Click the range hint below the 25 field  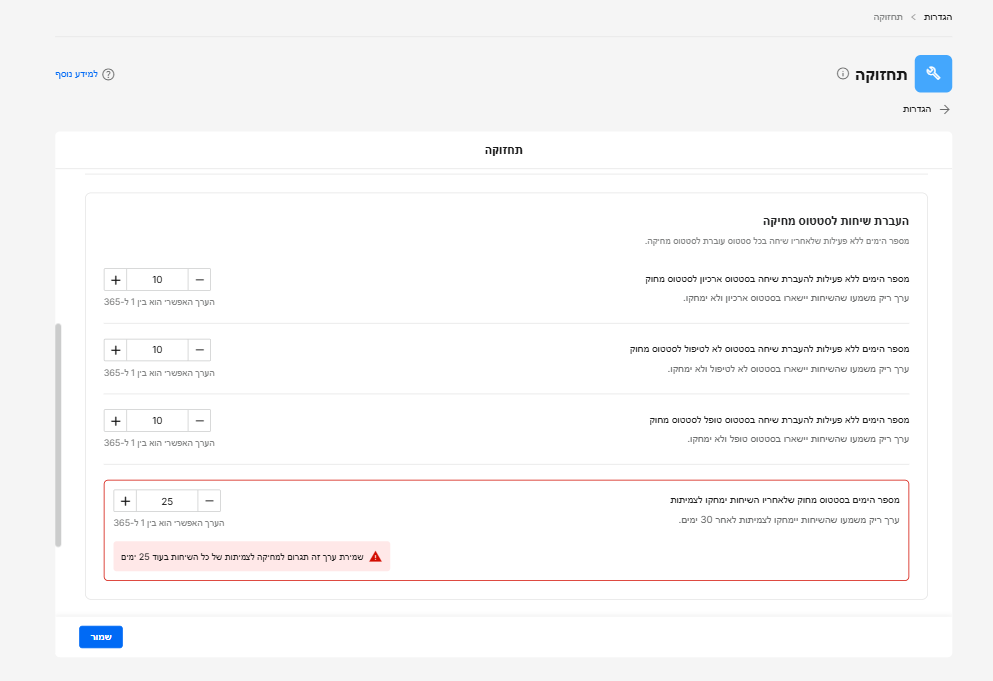(169, 523)
